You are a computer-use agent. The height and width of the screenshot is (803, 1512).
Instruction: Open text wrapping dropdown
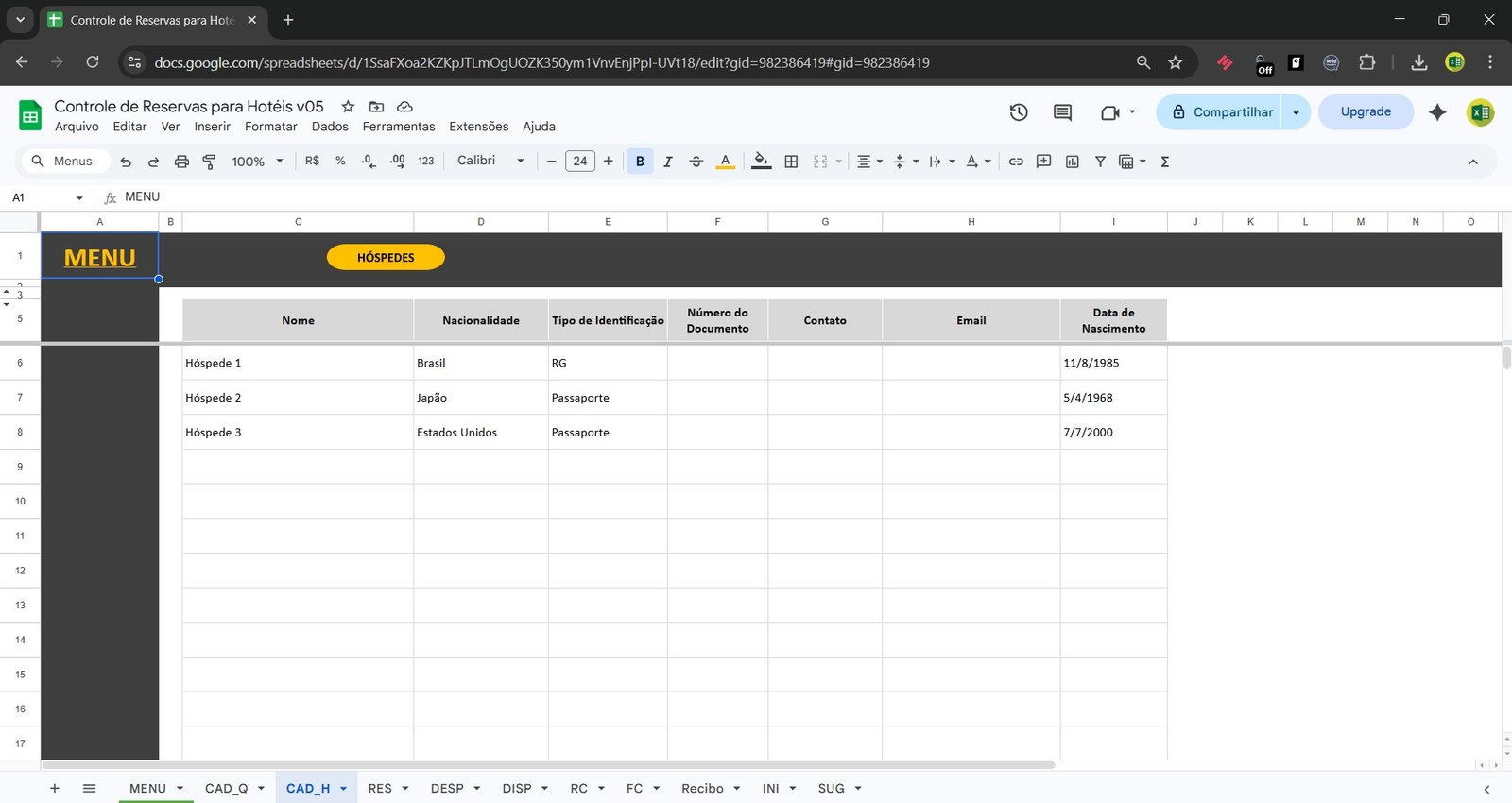(941, 162)
